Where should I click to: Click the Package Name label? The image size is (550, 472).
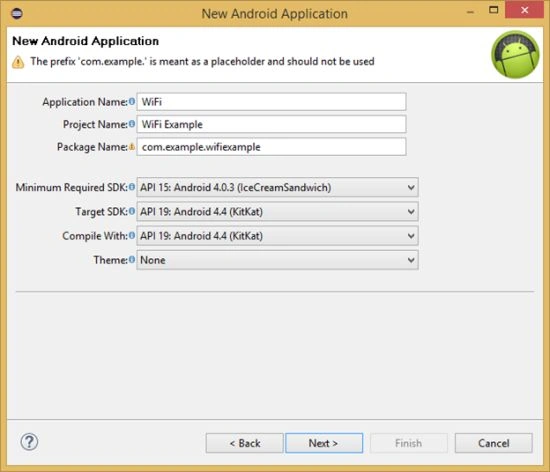pyautogui.click(x=92, y=147)
